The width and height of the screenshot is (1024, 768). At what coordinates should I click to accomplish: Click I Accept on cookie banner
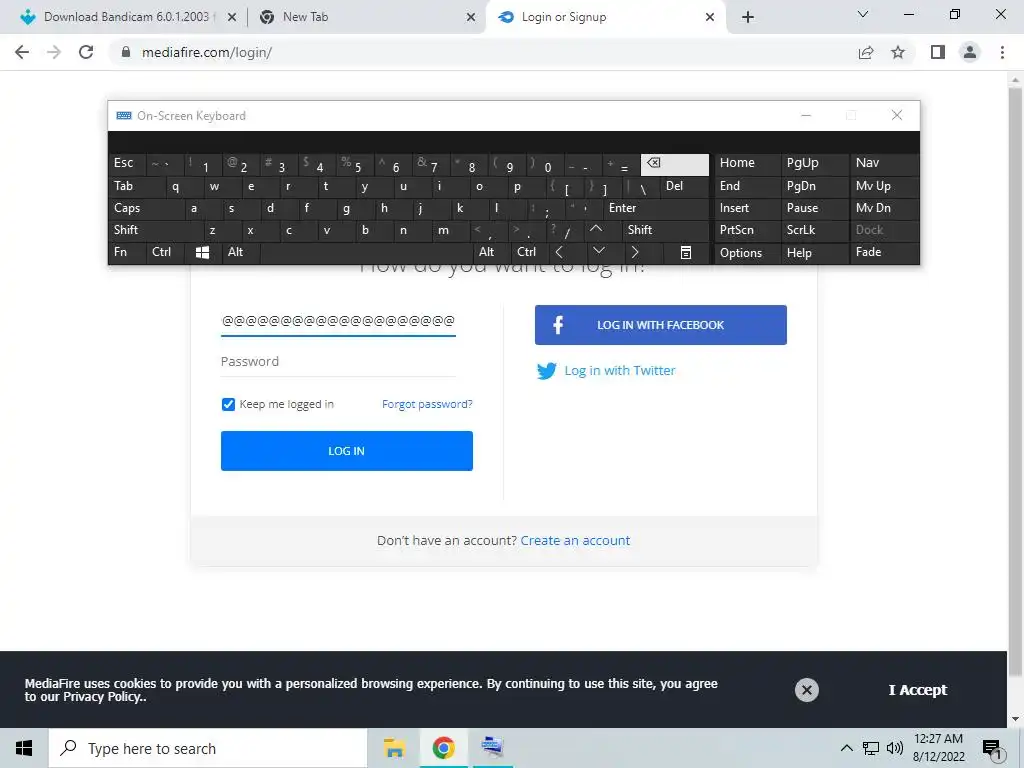click(x=918, y=690)
